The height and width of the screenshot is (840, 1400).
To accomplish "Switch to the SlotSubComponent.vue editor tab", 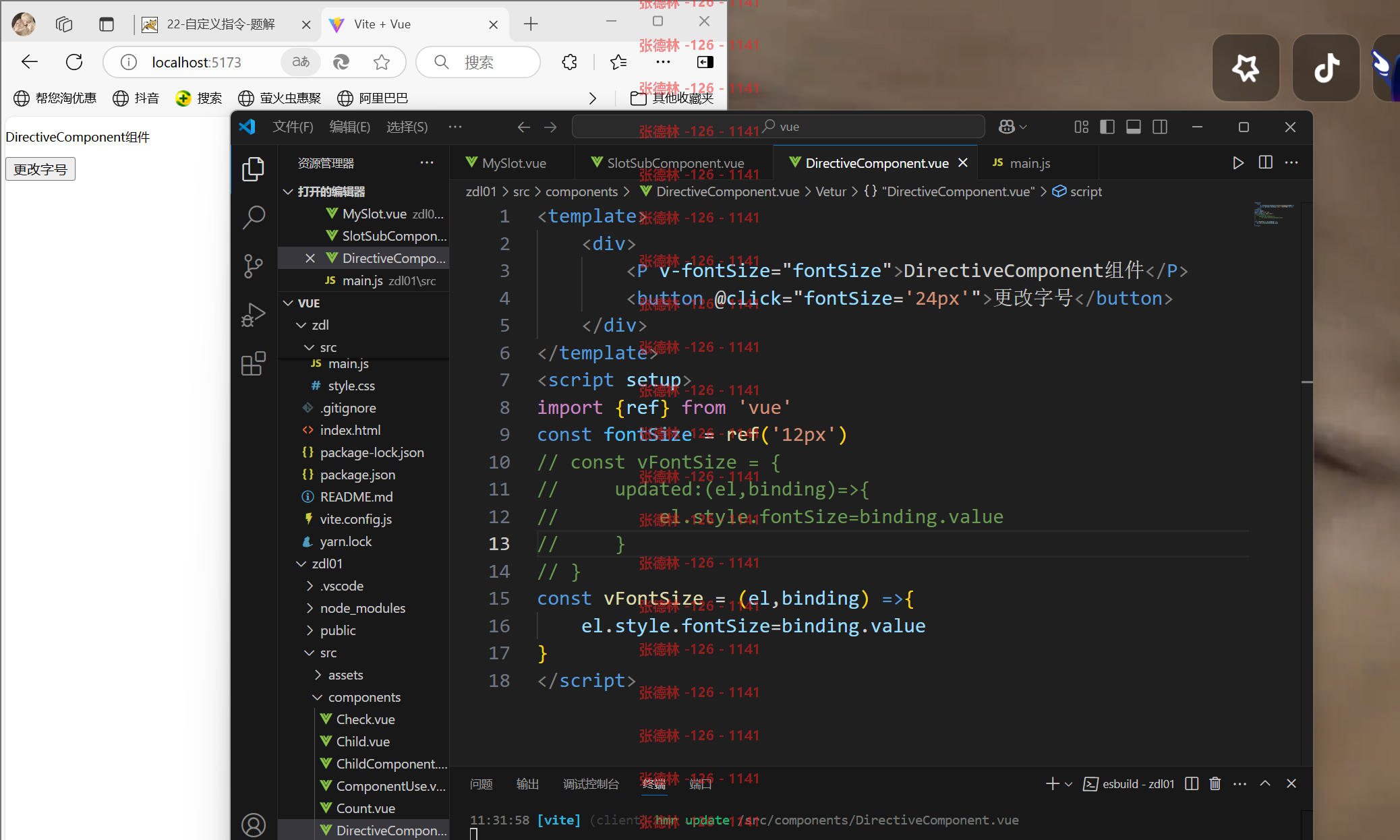I will tap(674, 163).
